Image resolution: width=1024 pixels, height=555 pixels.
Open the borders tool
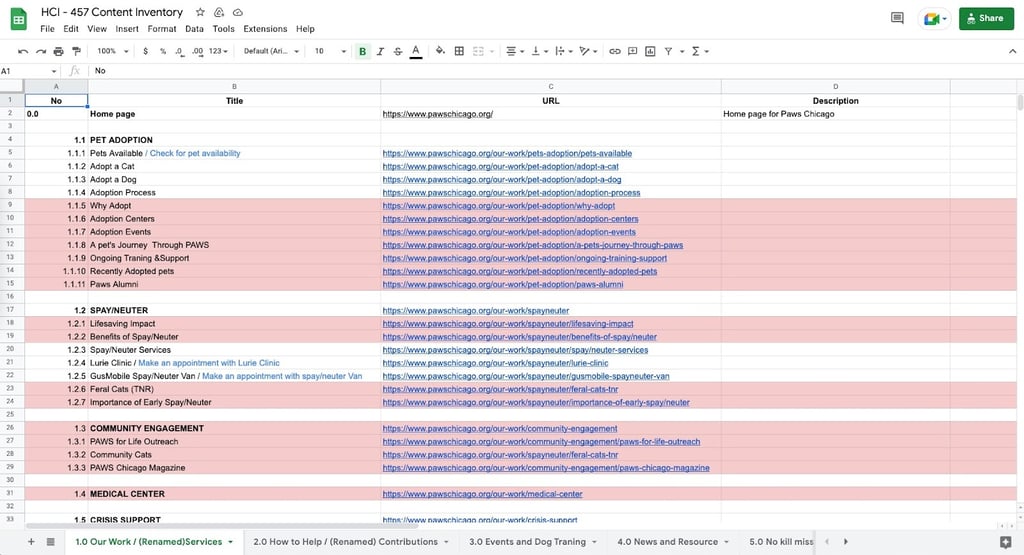459,51
